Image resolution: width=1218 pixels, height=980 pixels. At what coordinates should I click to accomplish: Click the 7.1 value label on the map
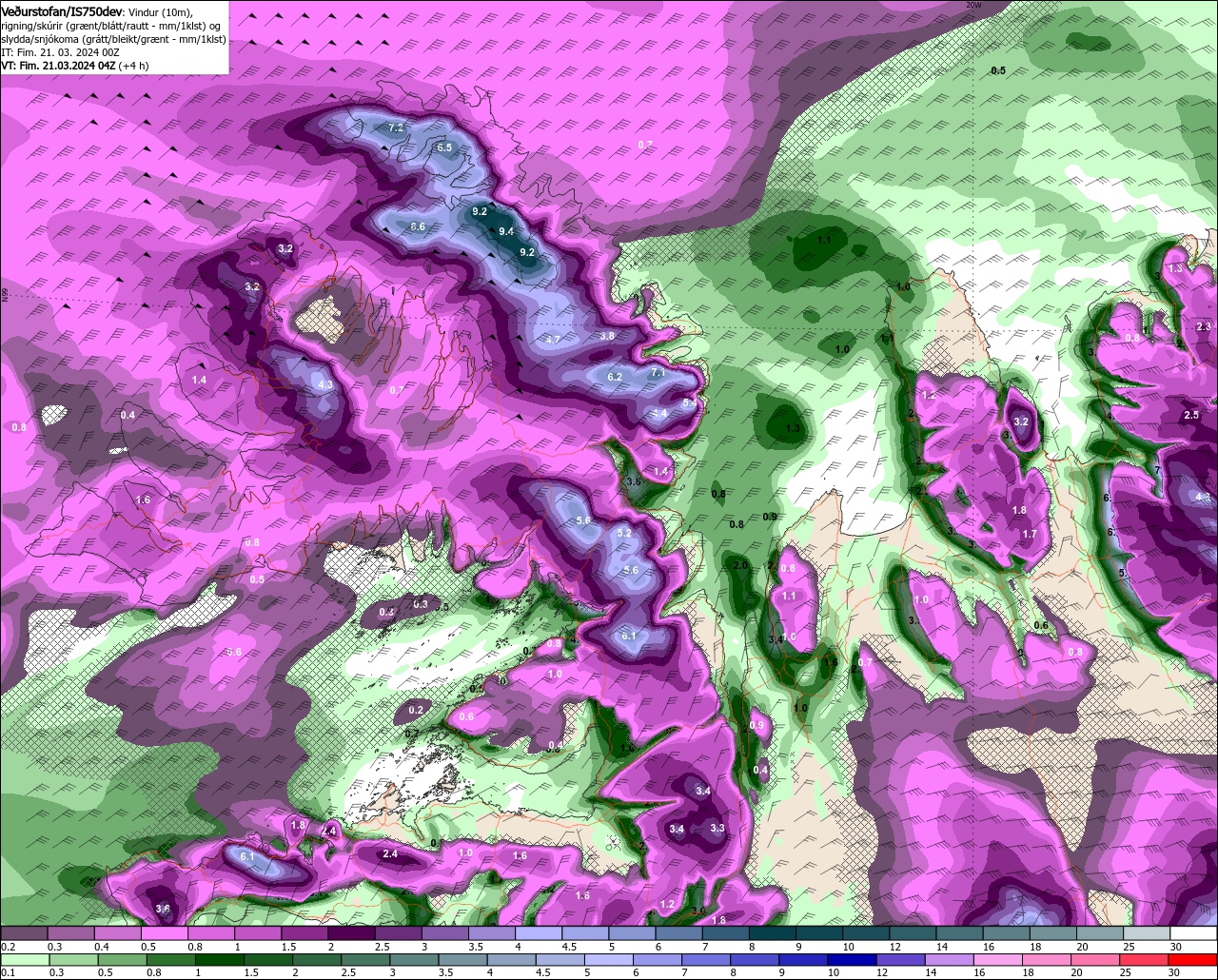coord(657,374)
